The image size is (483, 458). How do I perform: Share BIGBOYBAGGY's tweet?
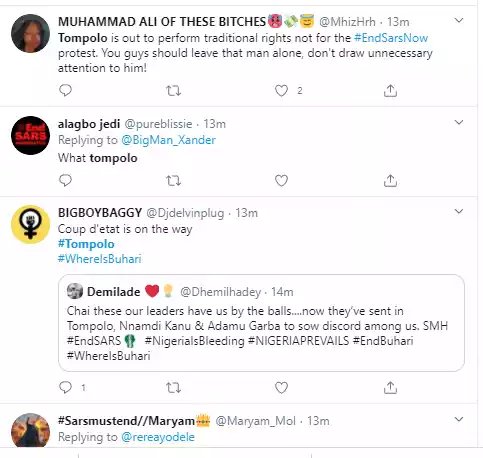point(390,387)
